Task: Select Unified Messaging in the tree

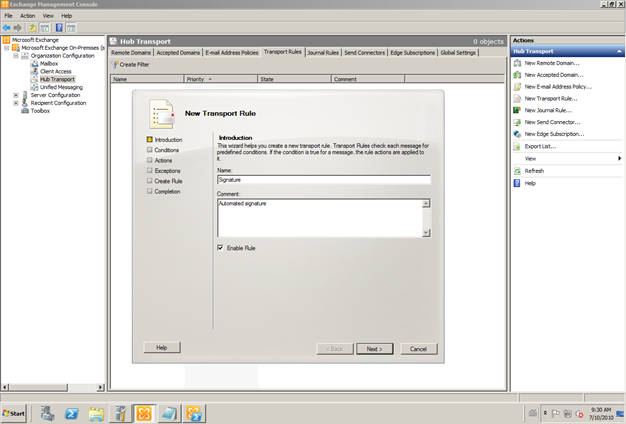Action: 61,87
